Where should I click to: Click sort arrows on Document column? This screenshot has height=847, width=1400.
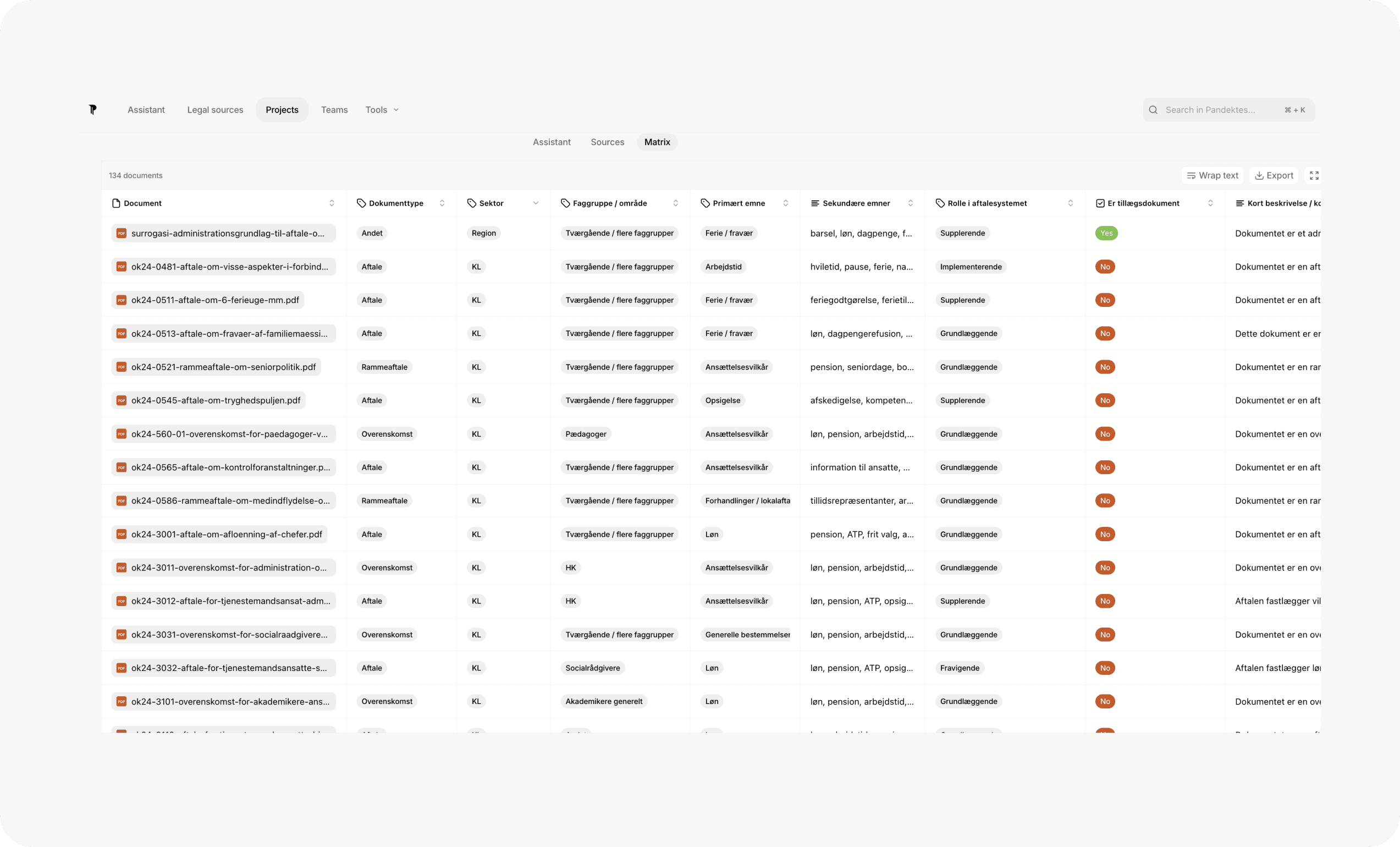332,204
